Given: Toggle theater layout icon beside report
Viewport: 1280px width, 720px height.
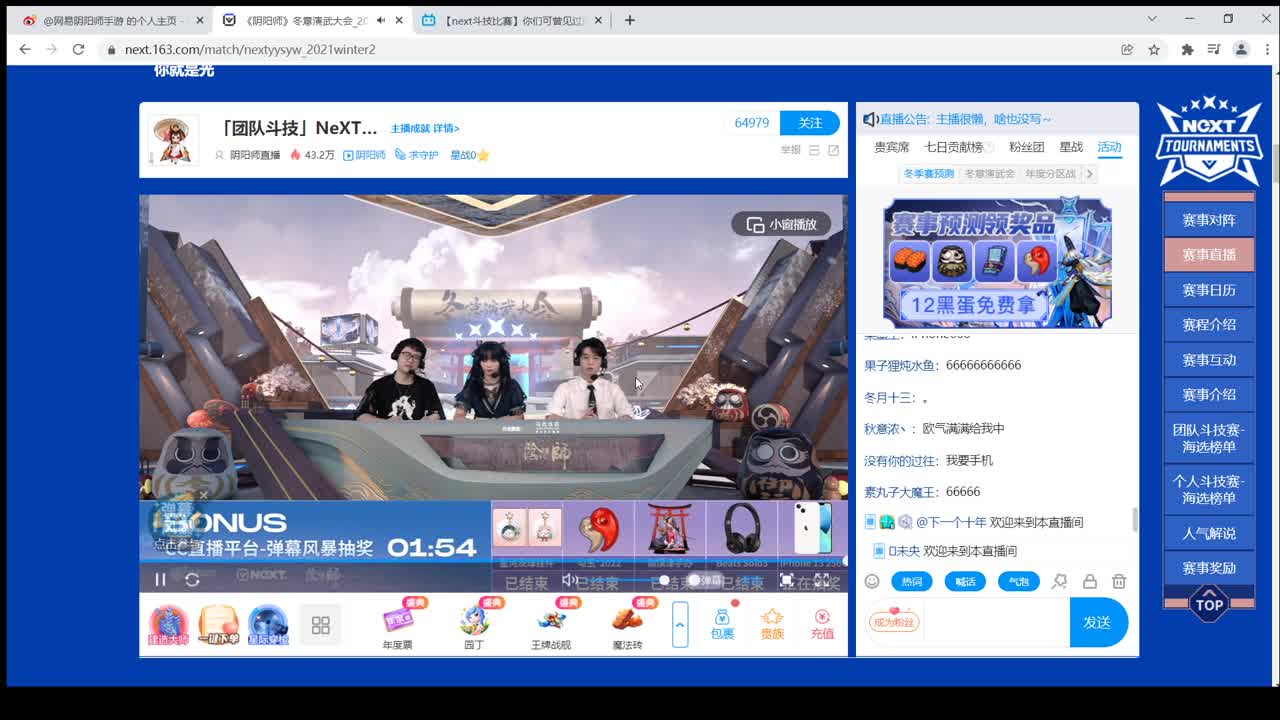Looking at the screenshot, I should [814, 150].
